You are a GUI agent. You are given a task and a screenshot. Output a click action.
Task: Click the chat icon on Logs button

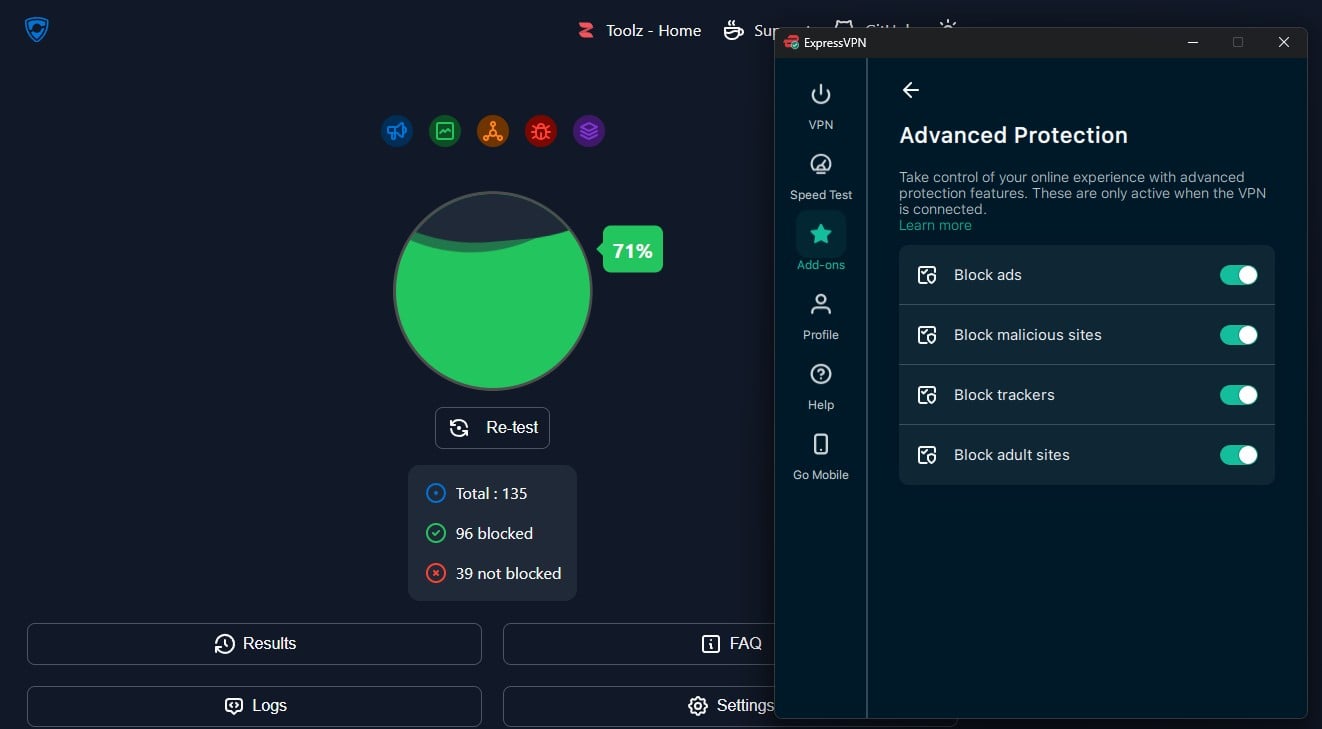[234, 706]
